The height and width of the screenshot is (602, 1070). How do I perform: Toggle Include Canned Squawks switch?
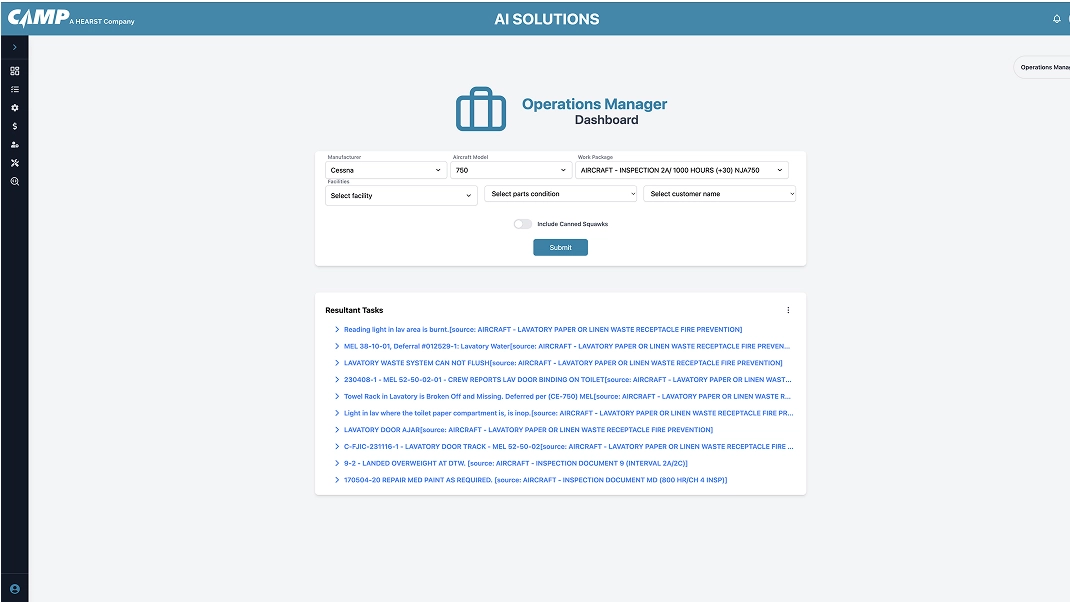(x=523, y=224)
